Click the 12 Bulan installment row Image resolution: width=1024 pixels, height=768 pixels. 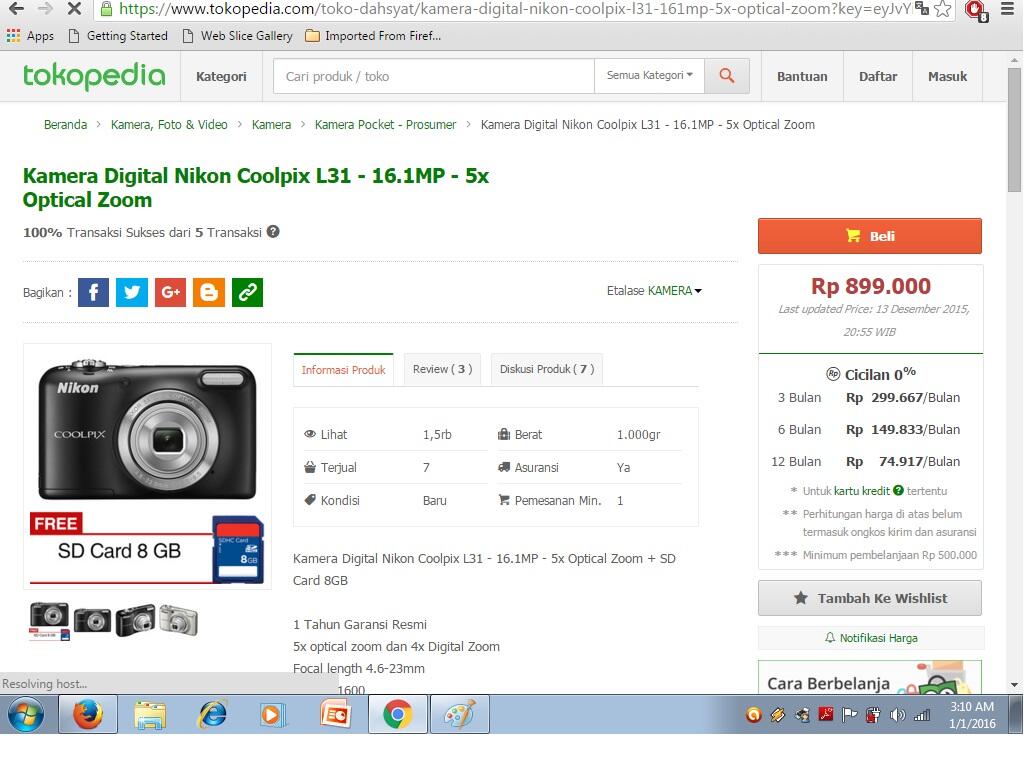[x=865, y=462]
